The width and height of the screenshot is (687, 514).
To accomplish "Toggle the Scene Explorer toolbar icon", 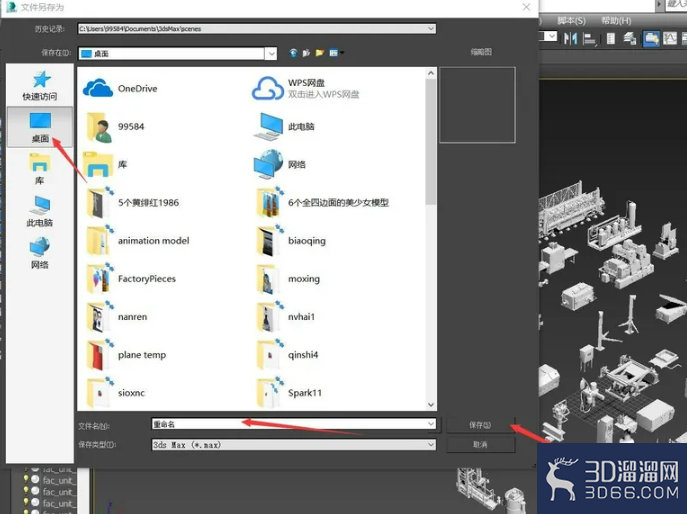I will point(611,39).
